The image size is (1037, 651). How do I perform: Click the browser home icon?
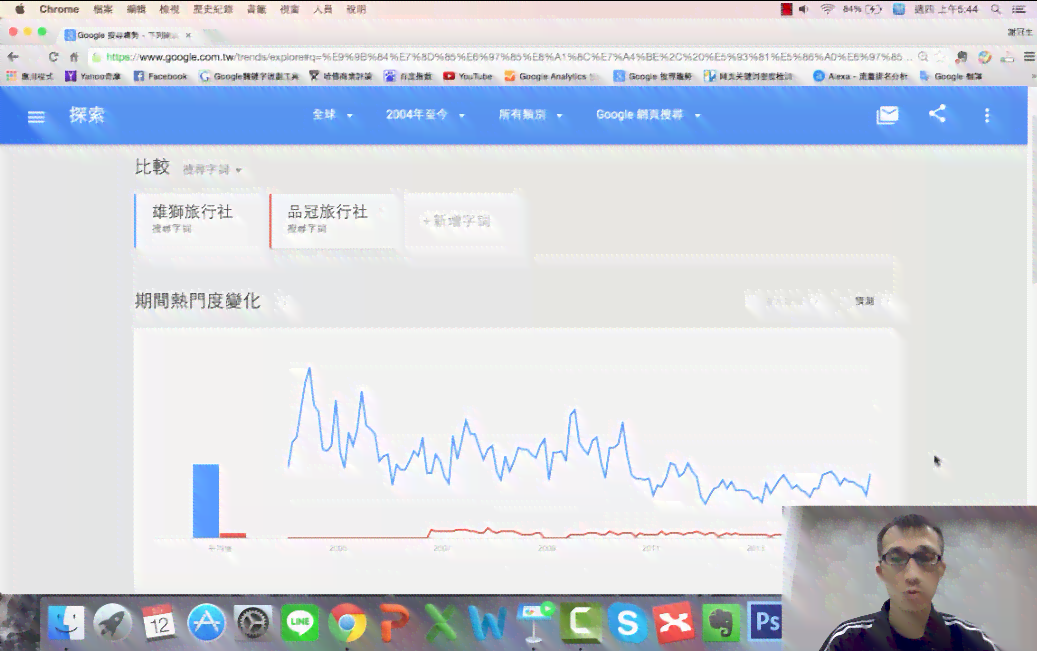74,57
